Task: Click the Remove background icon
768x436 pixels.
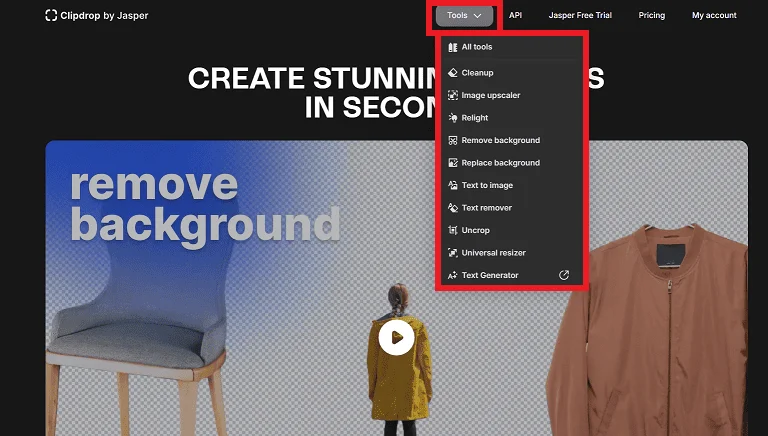Action: coord(453,140)
